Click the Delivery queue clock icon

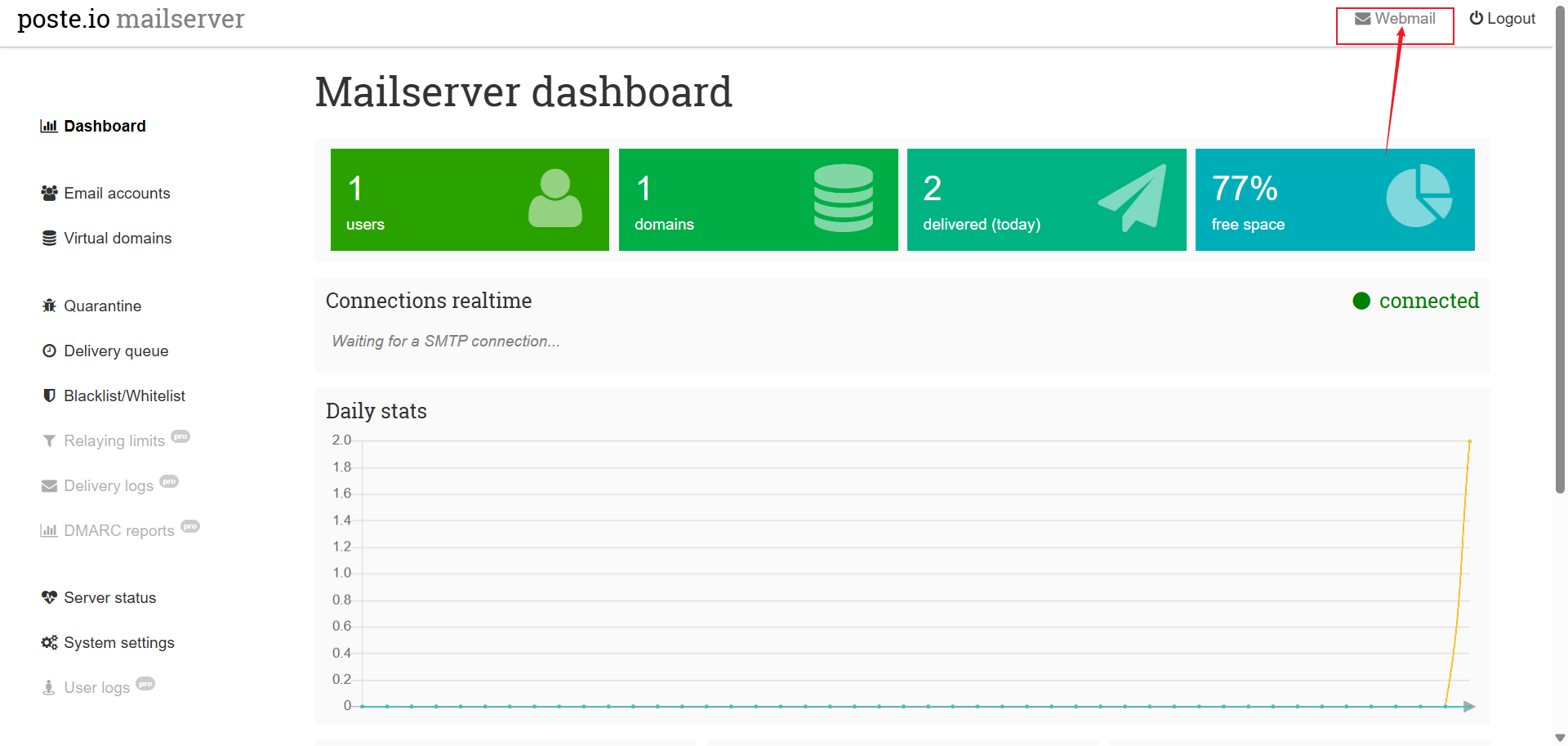point(49,351)
